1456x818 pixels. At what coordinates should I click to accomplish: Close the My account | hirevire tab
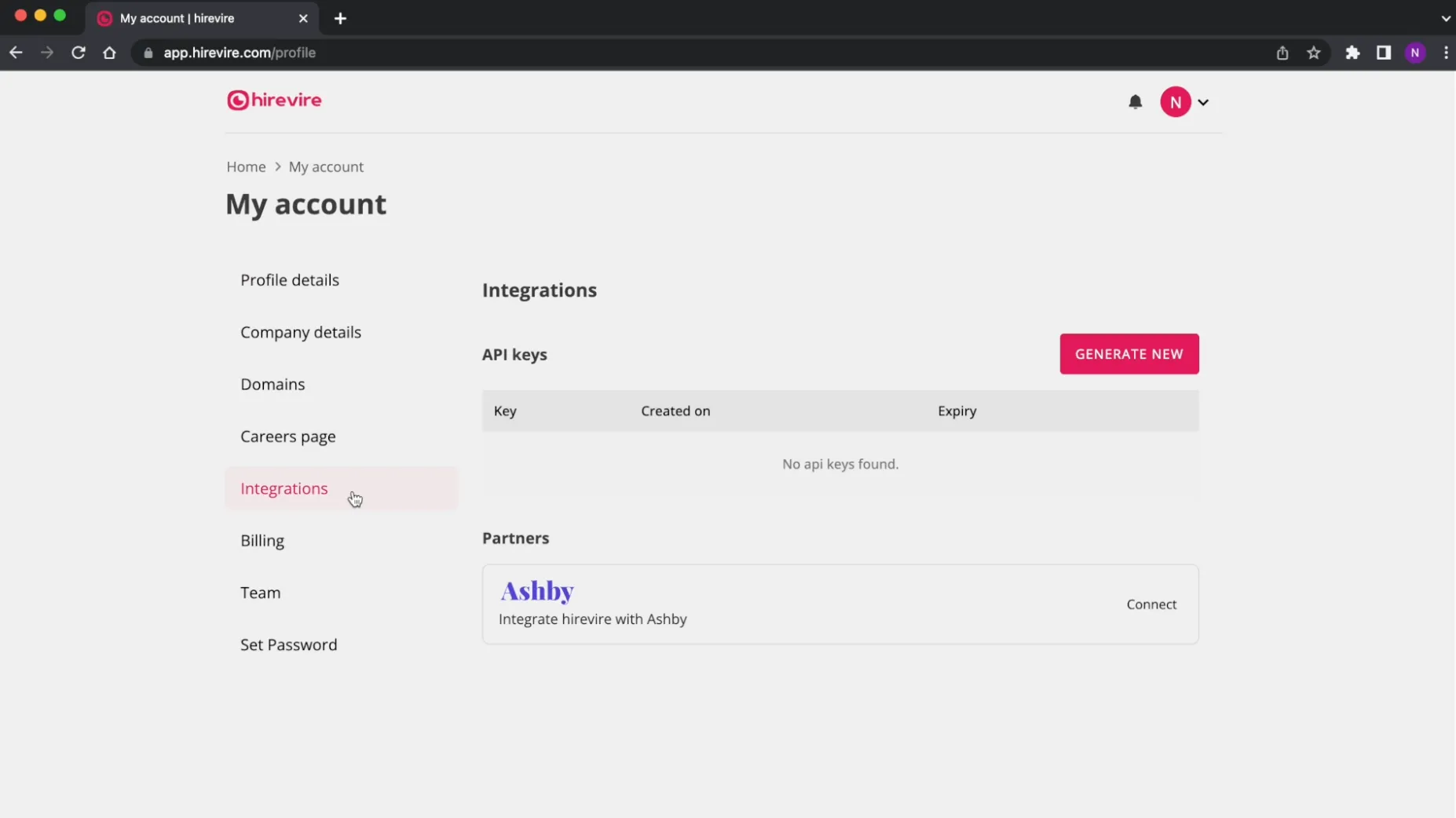[x=303, y=18]
